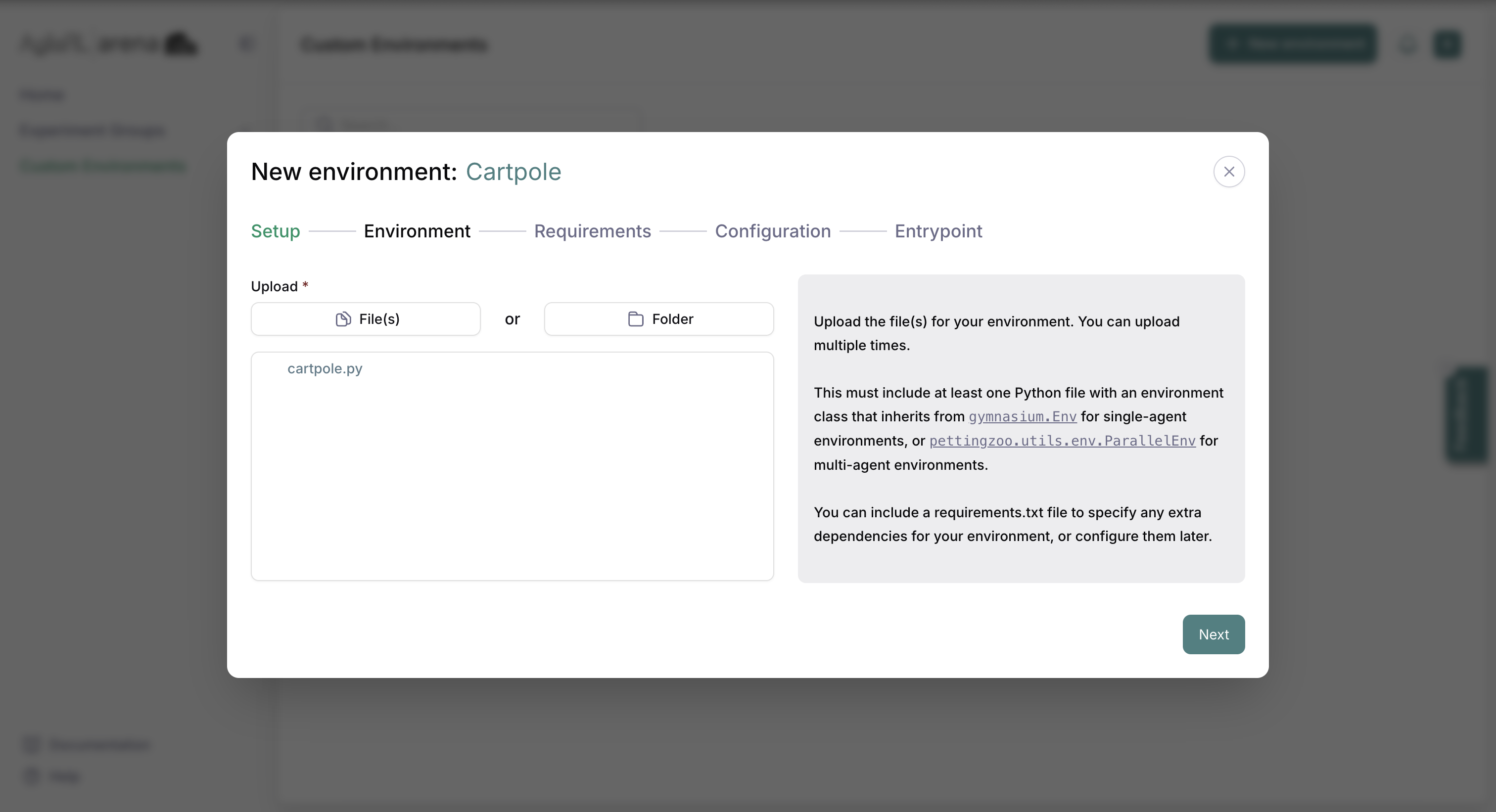Collapse the sidebar using its toggle
This screenshot has height=812, width=1496.
(x=246, y=43)
